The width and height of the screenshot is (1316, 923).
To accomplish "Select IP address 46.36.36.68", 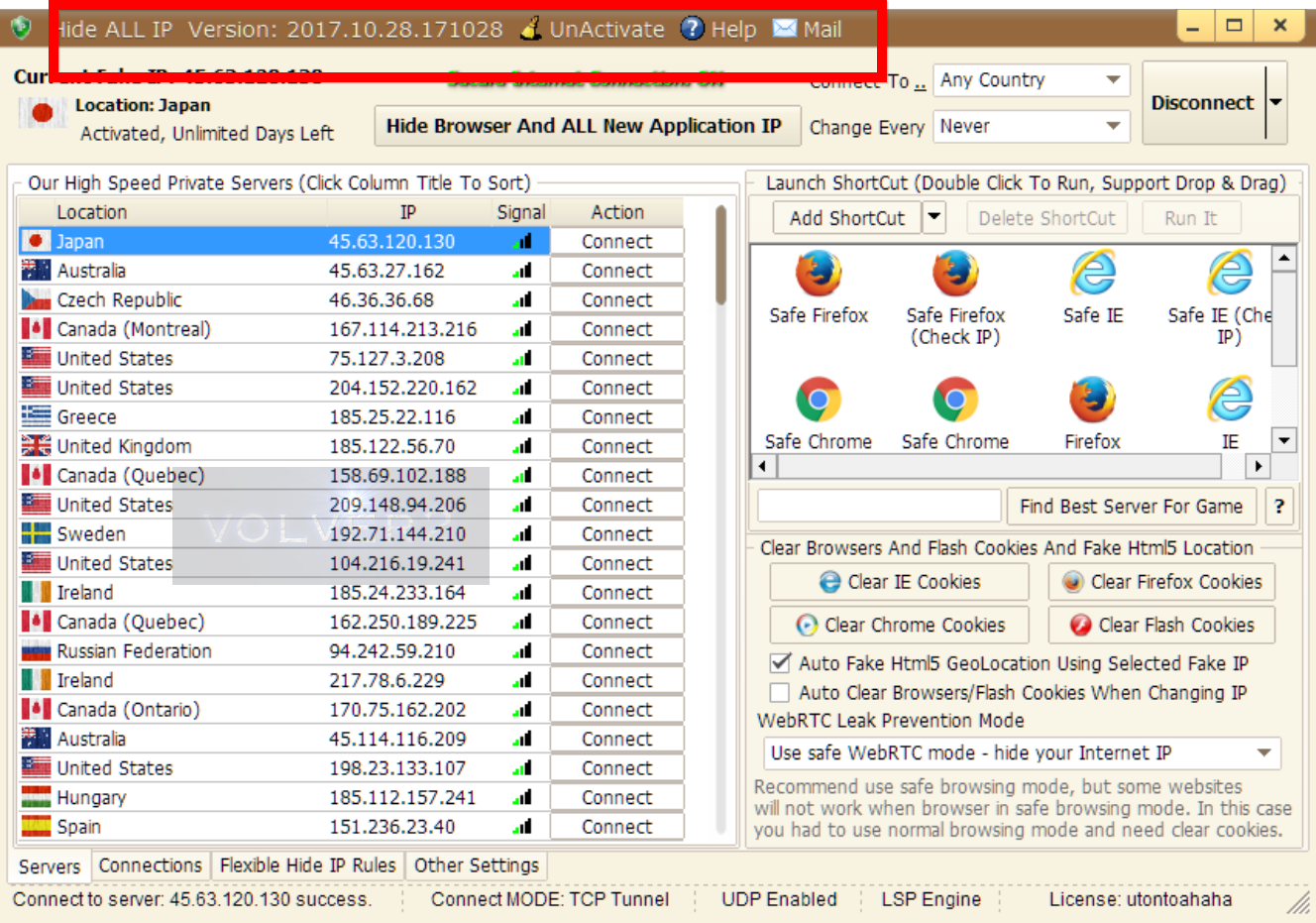I will (381, 299).
